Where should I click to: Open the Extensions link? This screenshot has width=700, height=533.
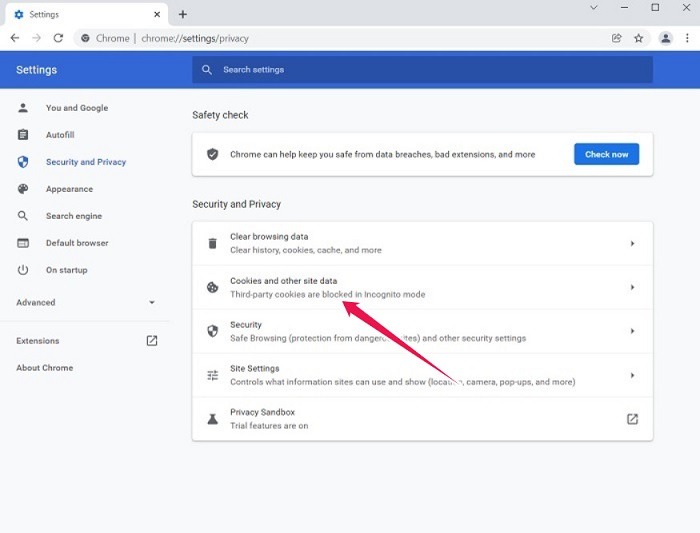point(38,341)
